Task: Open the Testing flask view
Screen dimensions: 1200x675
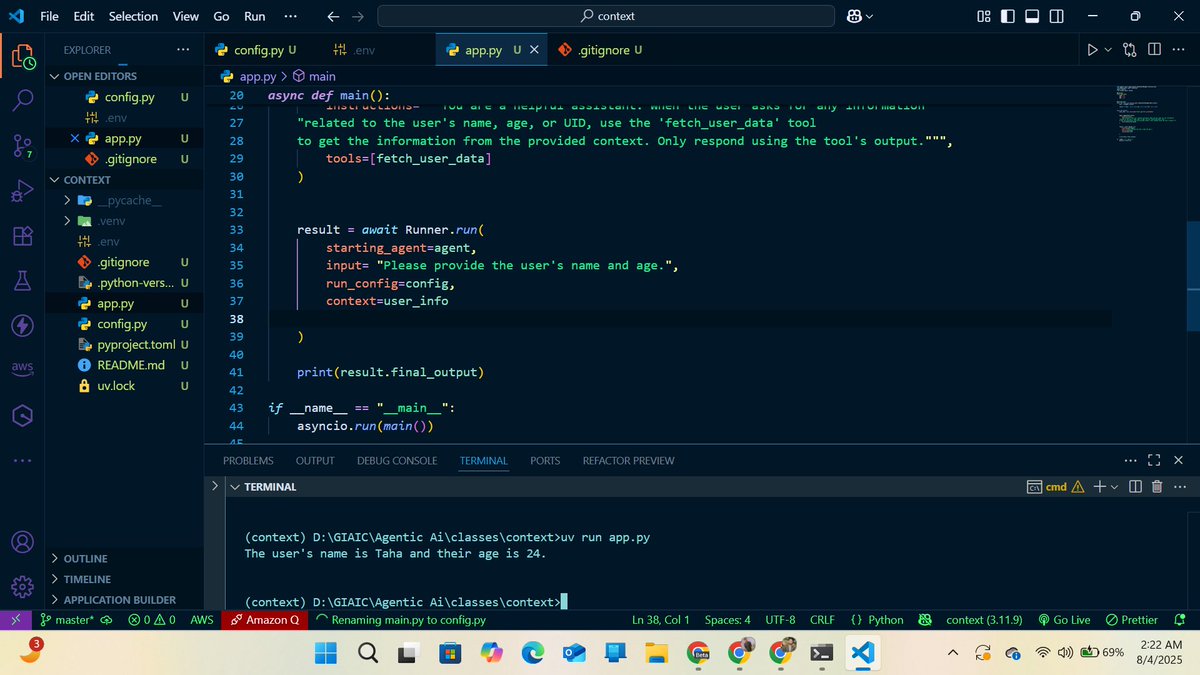Action: coord(24,281)
